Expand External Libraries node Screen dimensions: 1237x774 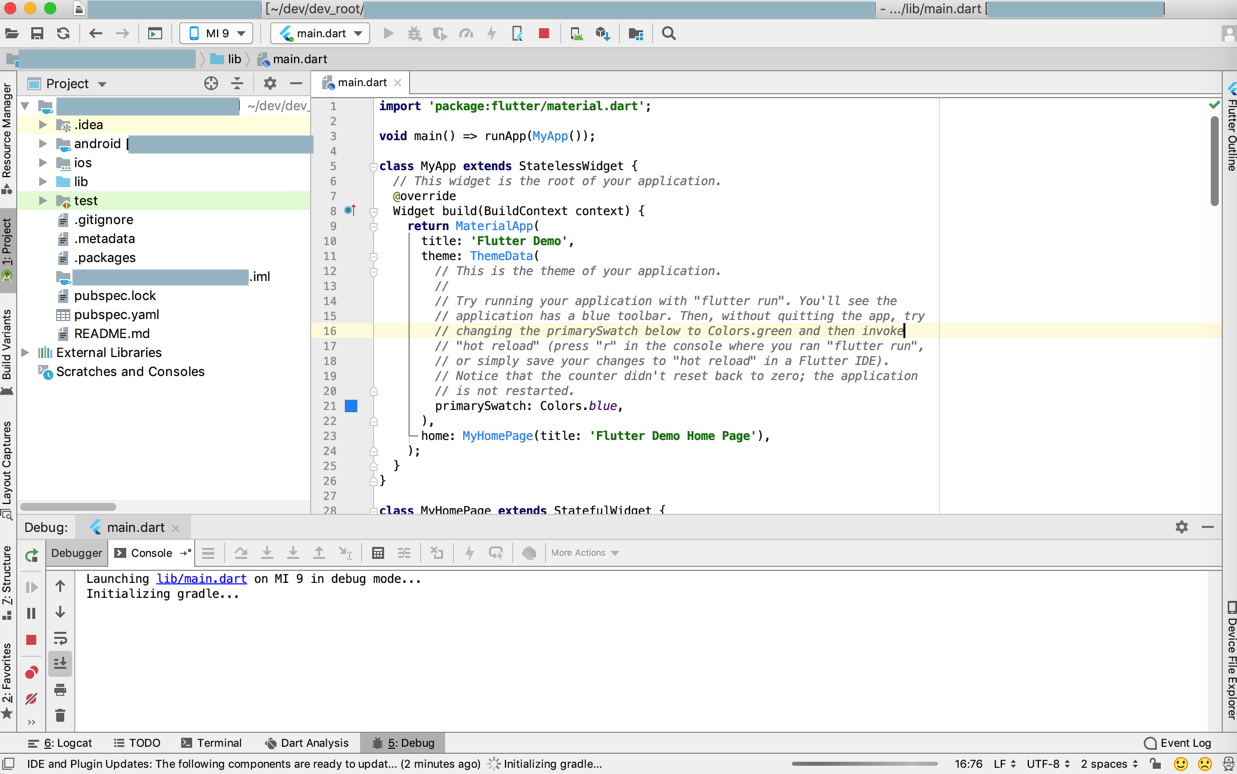(26, 353)
